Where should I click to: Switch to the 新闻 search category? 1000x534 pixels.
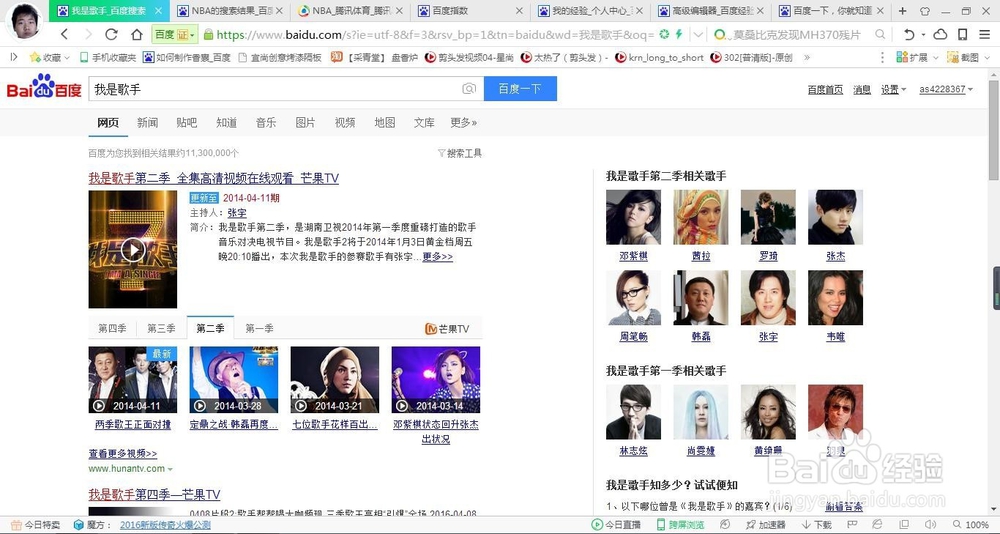[x=147, y=122]
